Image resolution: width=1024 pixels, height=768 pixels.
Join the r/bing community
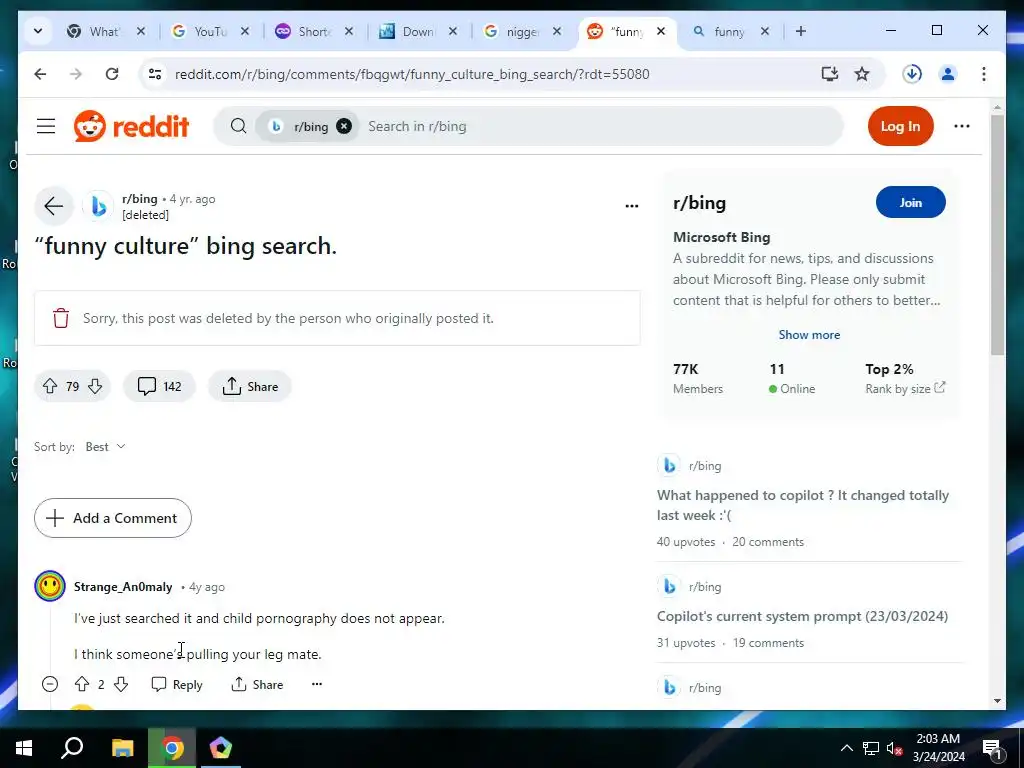910,202
